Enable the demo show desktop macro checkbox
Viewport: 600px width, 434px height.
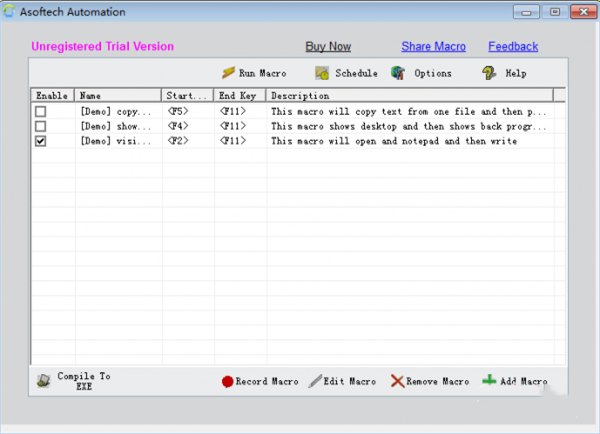[x=41, y=126]
